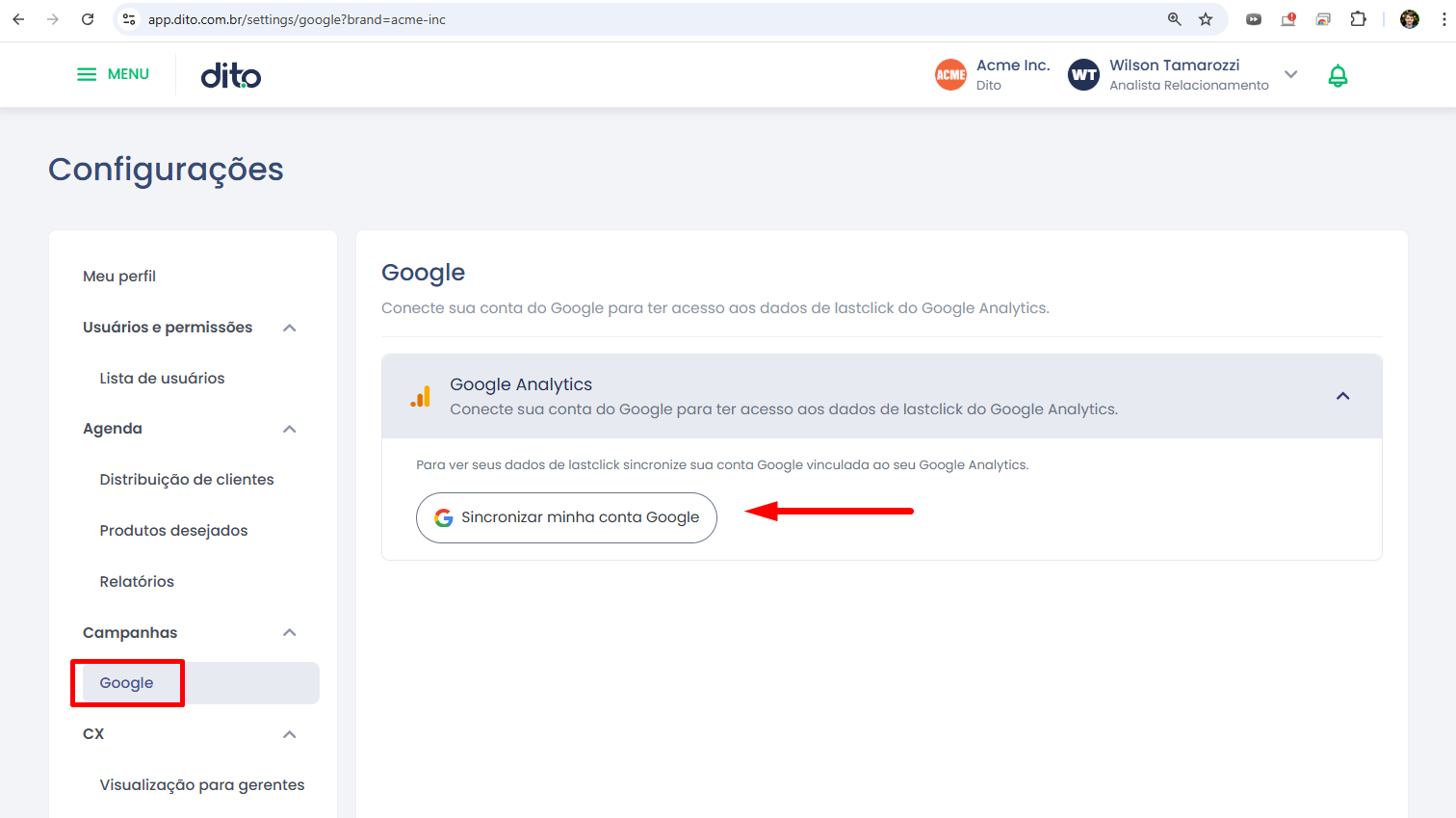This screenshot has height=818, width=1456.
Task: Click the Acme Inc. brand name
Action: click(x=1013, y=66)
